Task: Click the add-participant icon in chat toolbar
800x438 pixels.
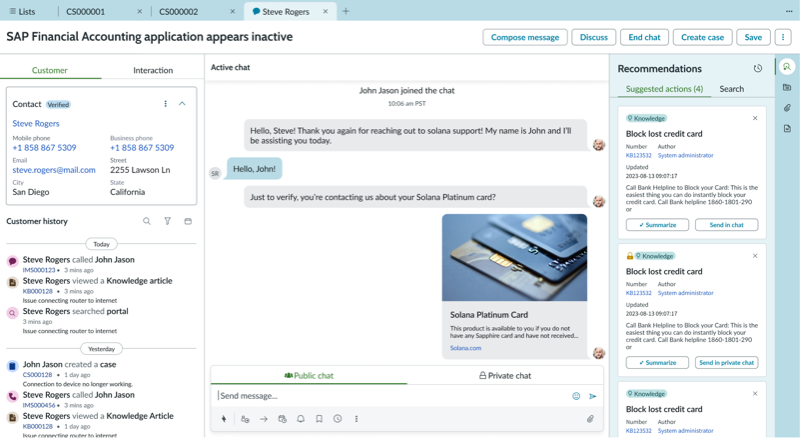Action: pos(245,419)
